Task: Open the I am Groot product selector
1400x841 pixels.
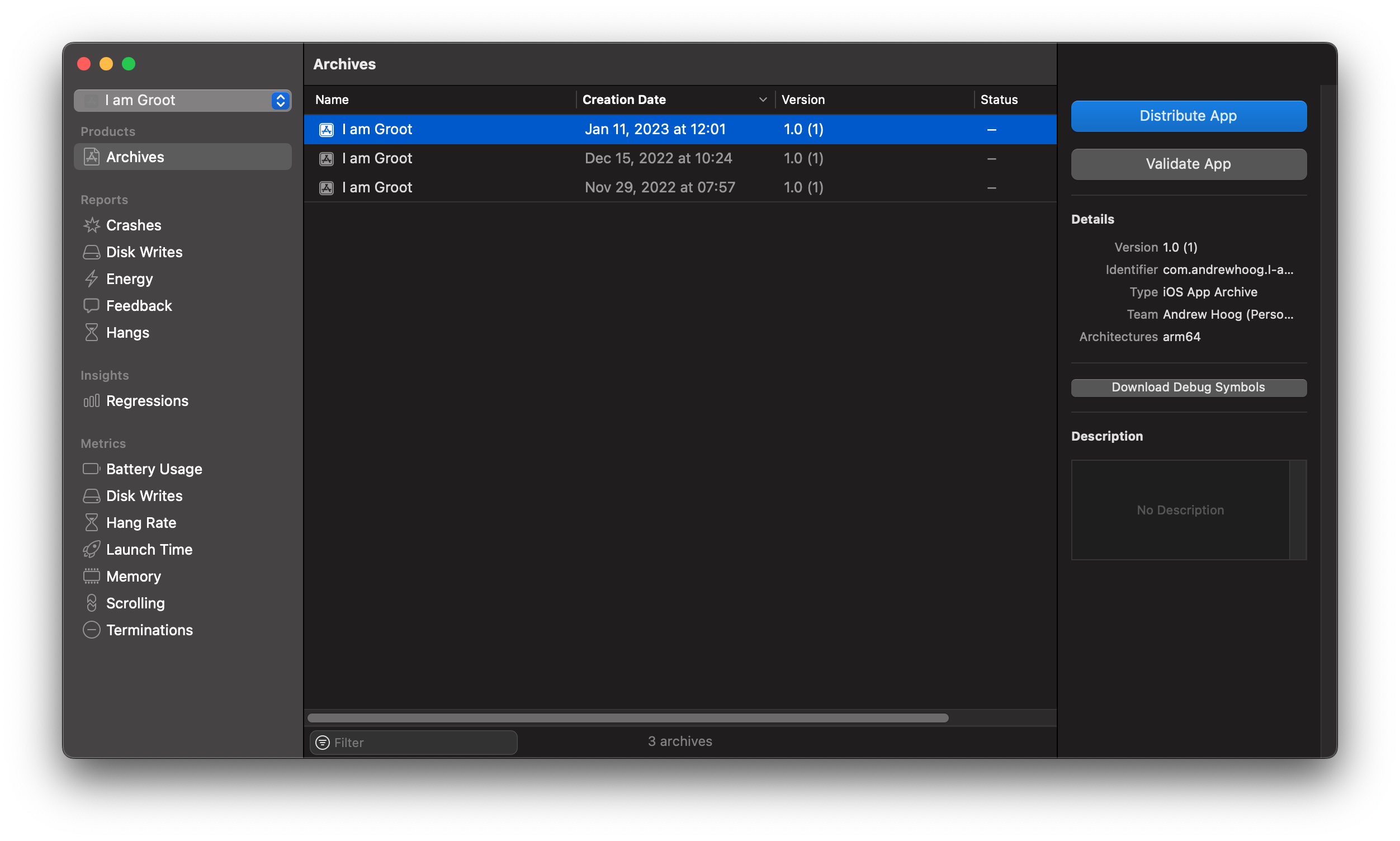Action: click(x=182, y=100)
